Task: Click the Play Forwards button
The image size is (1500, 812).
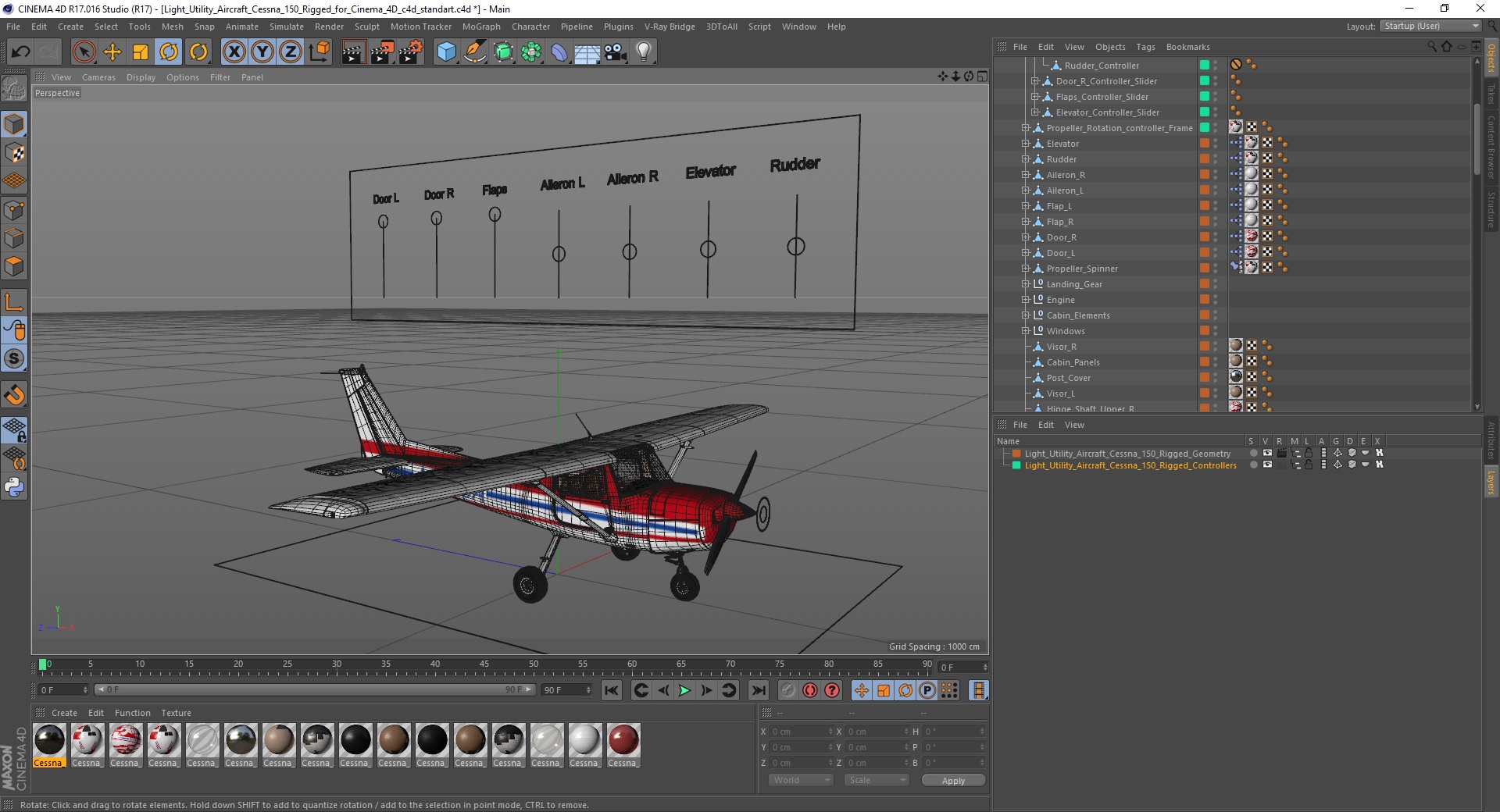Action: (x=684, y=690)
